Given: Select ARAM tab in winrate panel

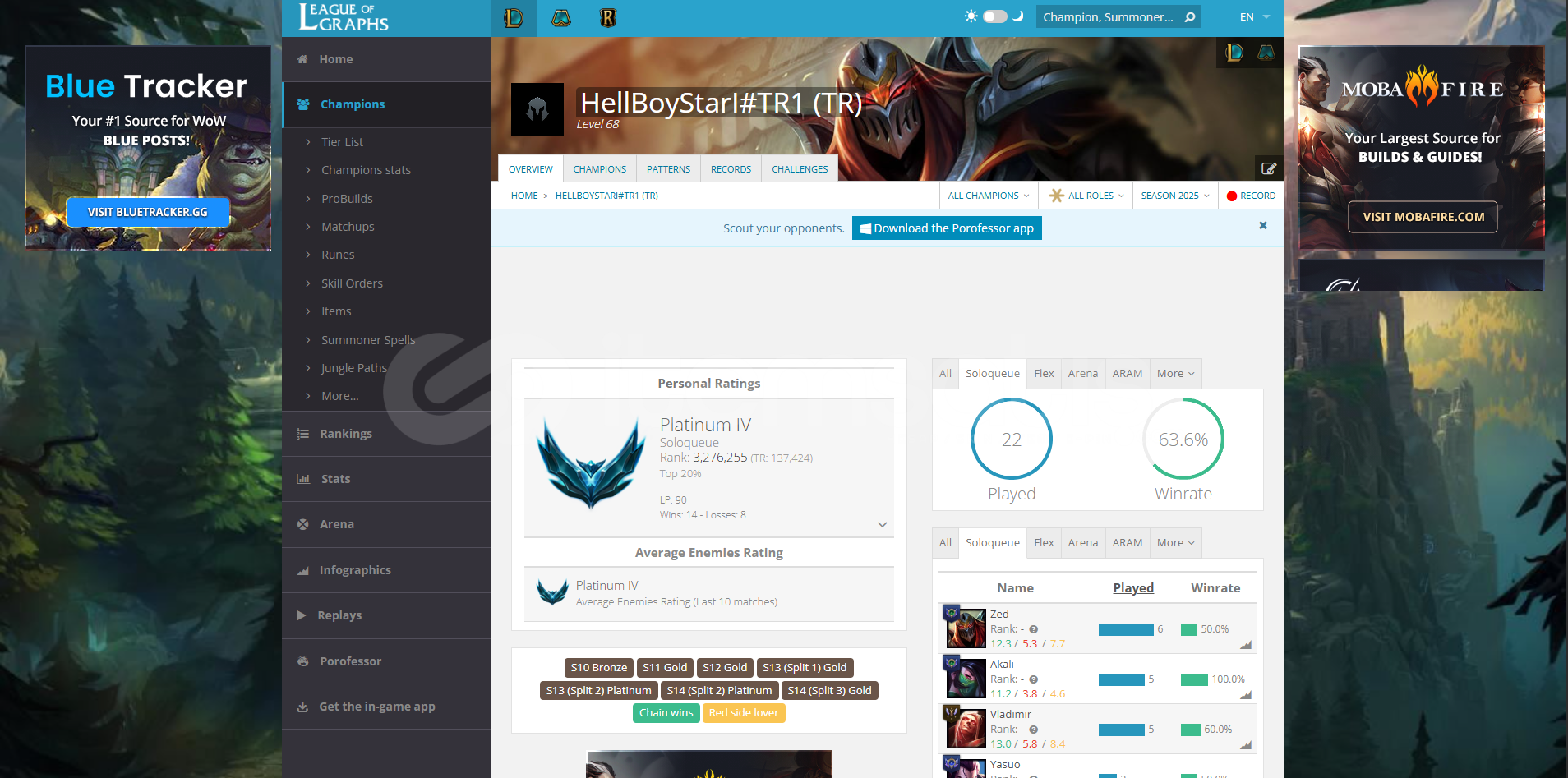Looking at the screenshot, I should point(1127,373).
